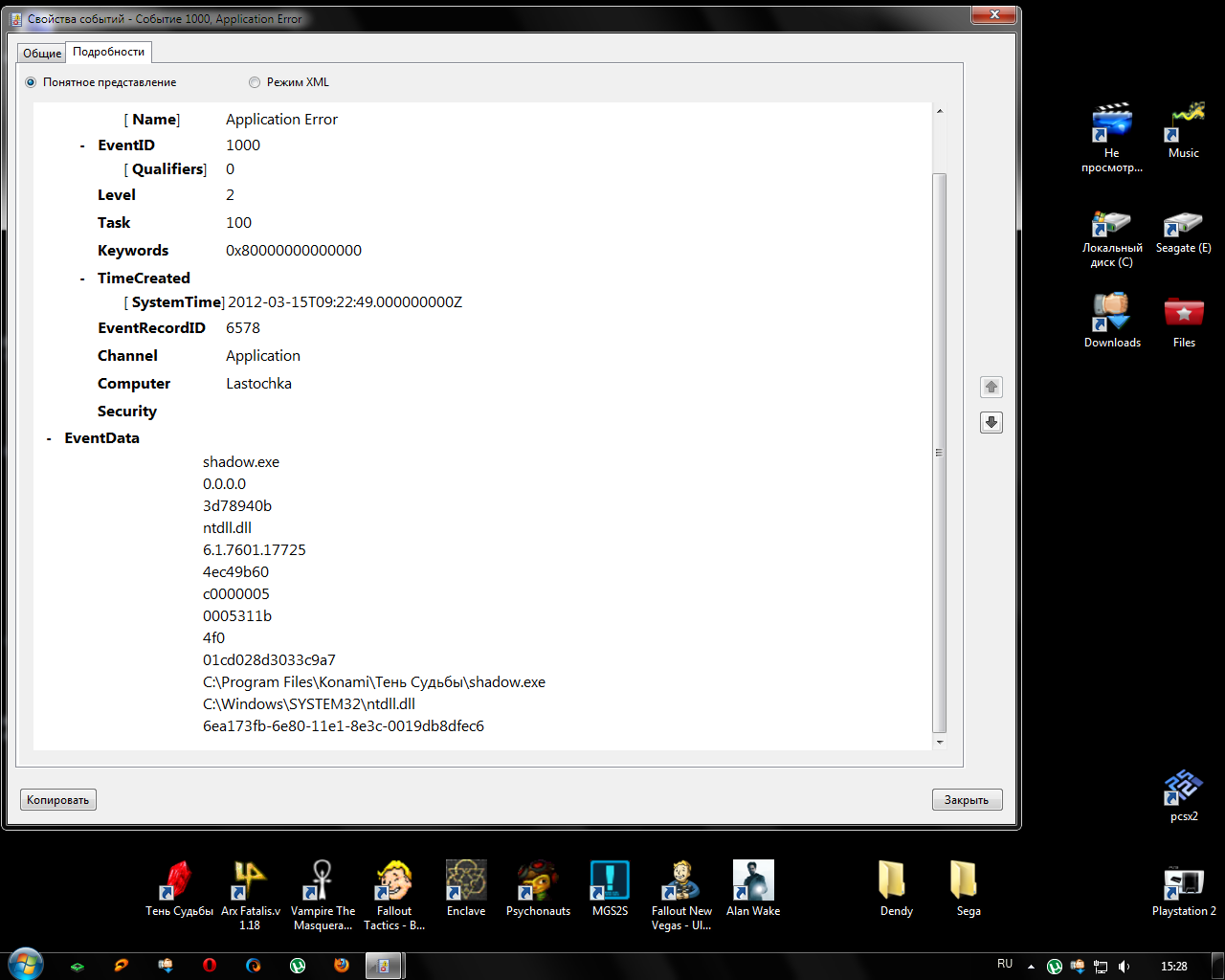Click the 15:28 taskbar clock
Image resolution: width=1225 pixels, height=980 pixels.
(1174, 967)
